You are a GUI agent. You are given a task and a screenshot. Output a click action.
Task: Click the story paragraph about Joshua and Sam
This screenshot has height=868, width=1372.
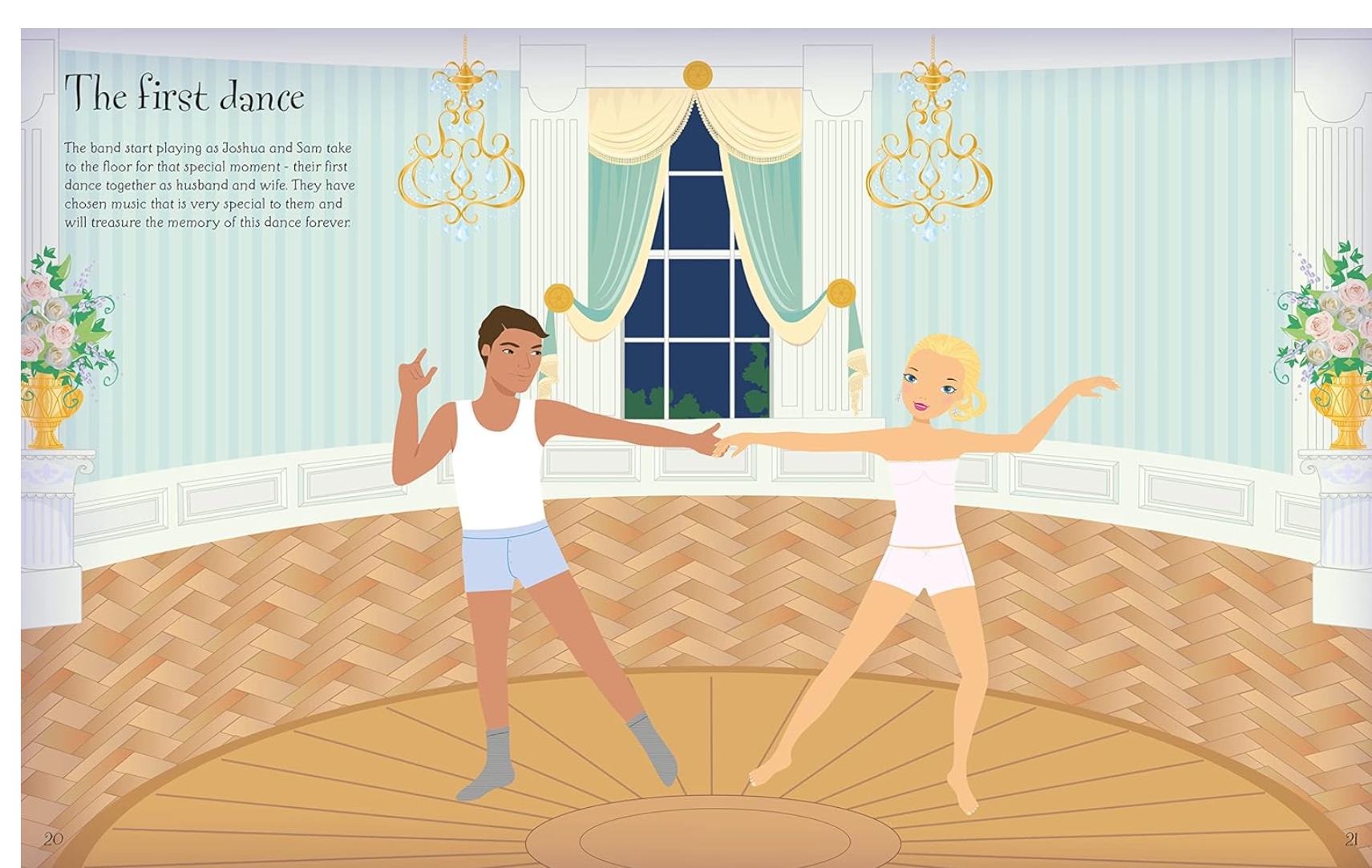(x=208, y=185)
